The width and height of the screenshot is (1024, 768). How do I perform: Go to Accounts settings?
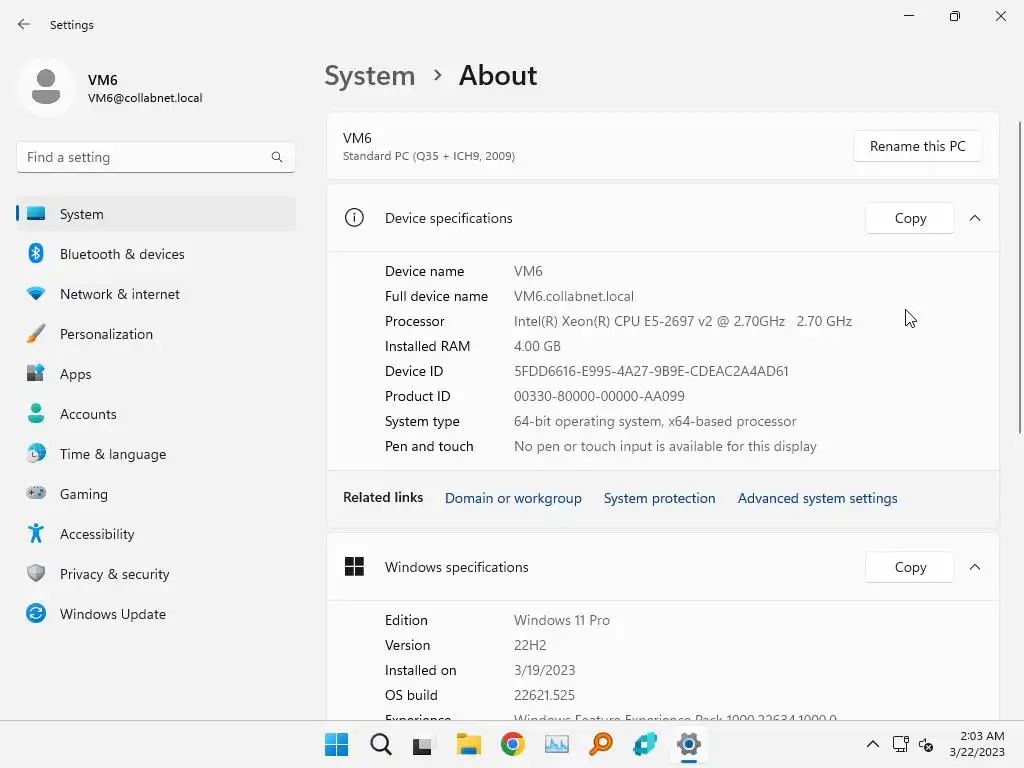[x=156, y=414]
